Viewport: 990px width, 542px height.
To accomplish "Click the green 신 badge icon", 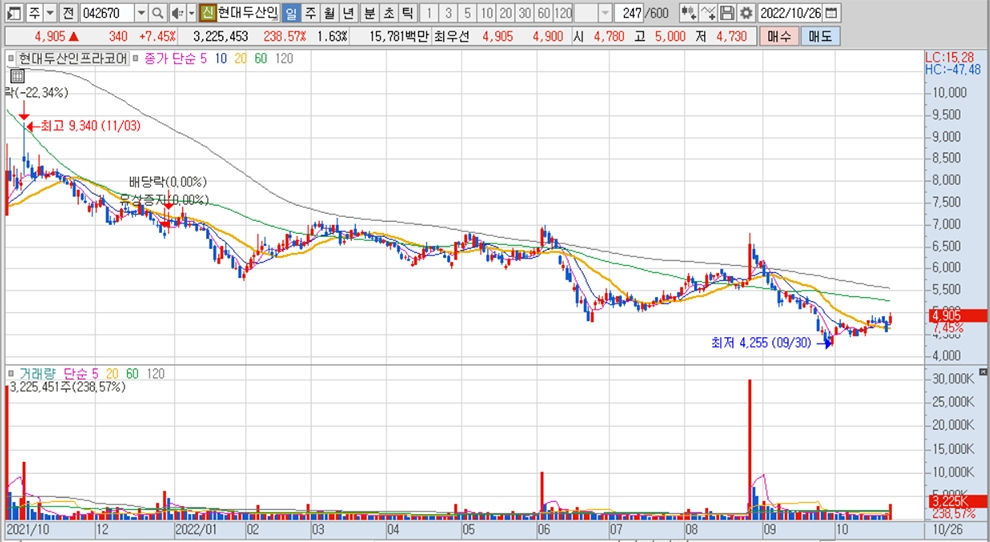I will pos(207,13).
